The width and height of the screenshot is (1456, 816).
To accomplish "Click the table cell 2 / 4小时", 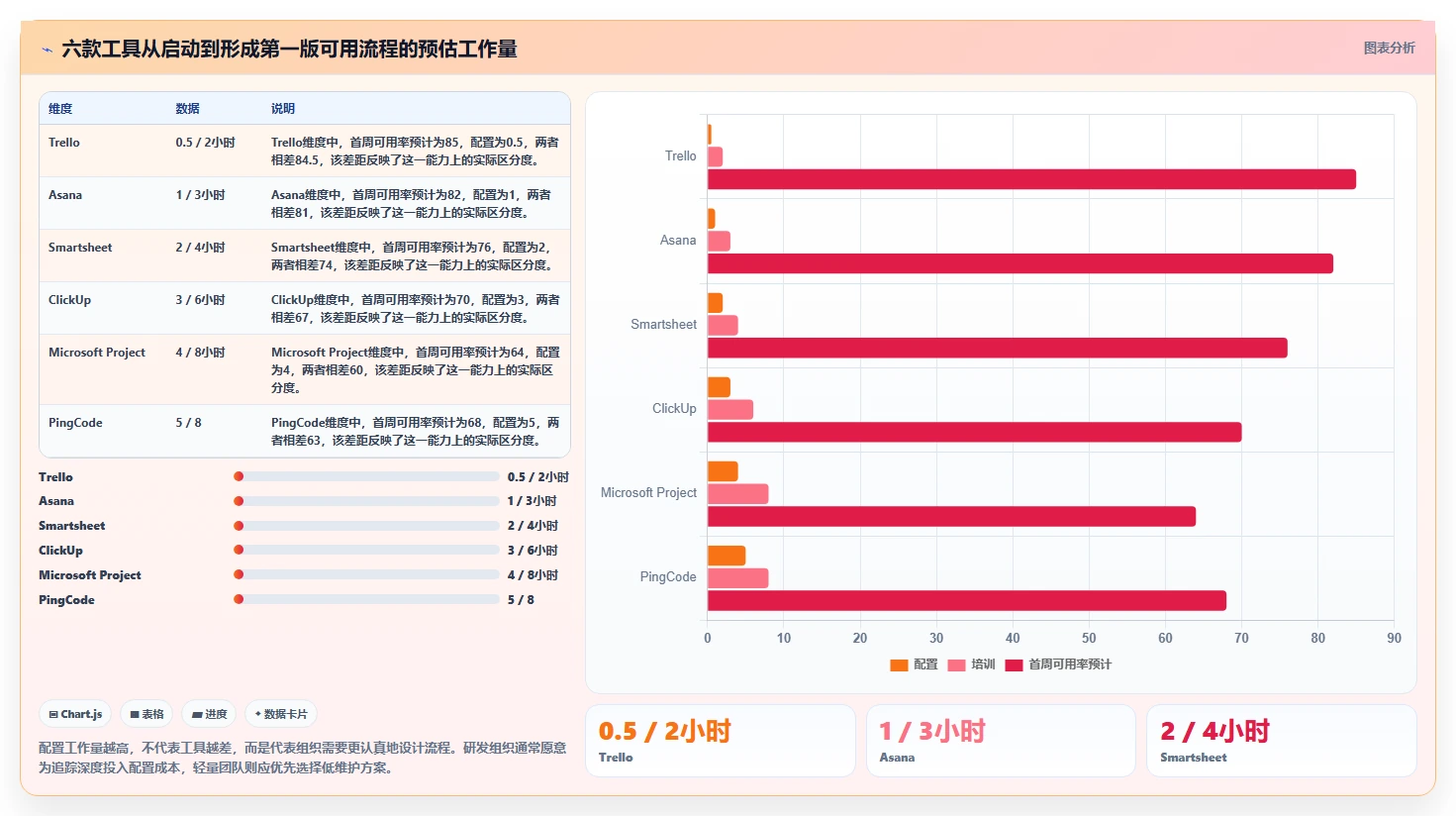I will [x=200, y=248].
